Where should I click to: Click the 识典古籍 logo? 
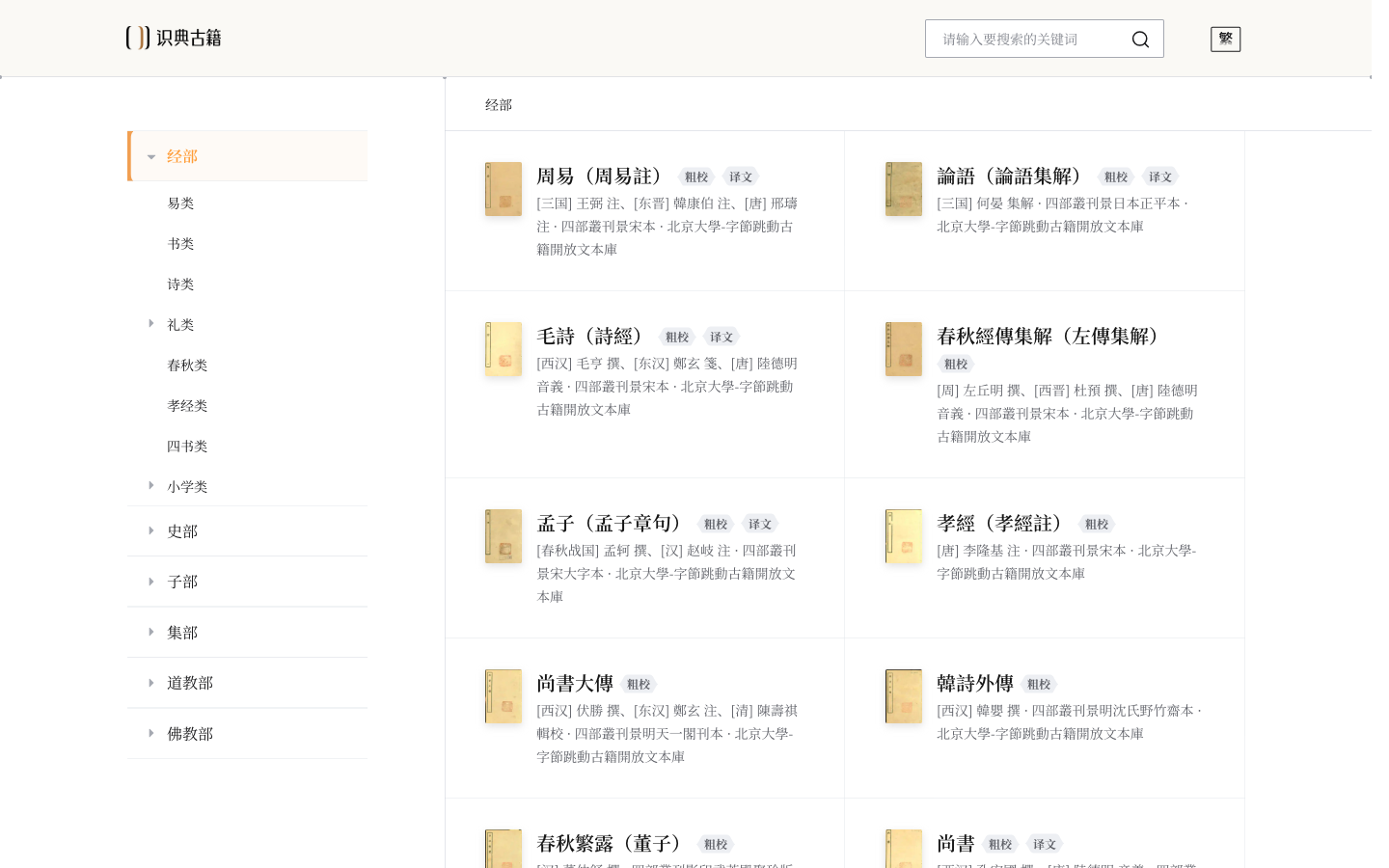click(x=174, y=38)
